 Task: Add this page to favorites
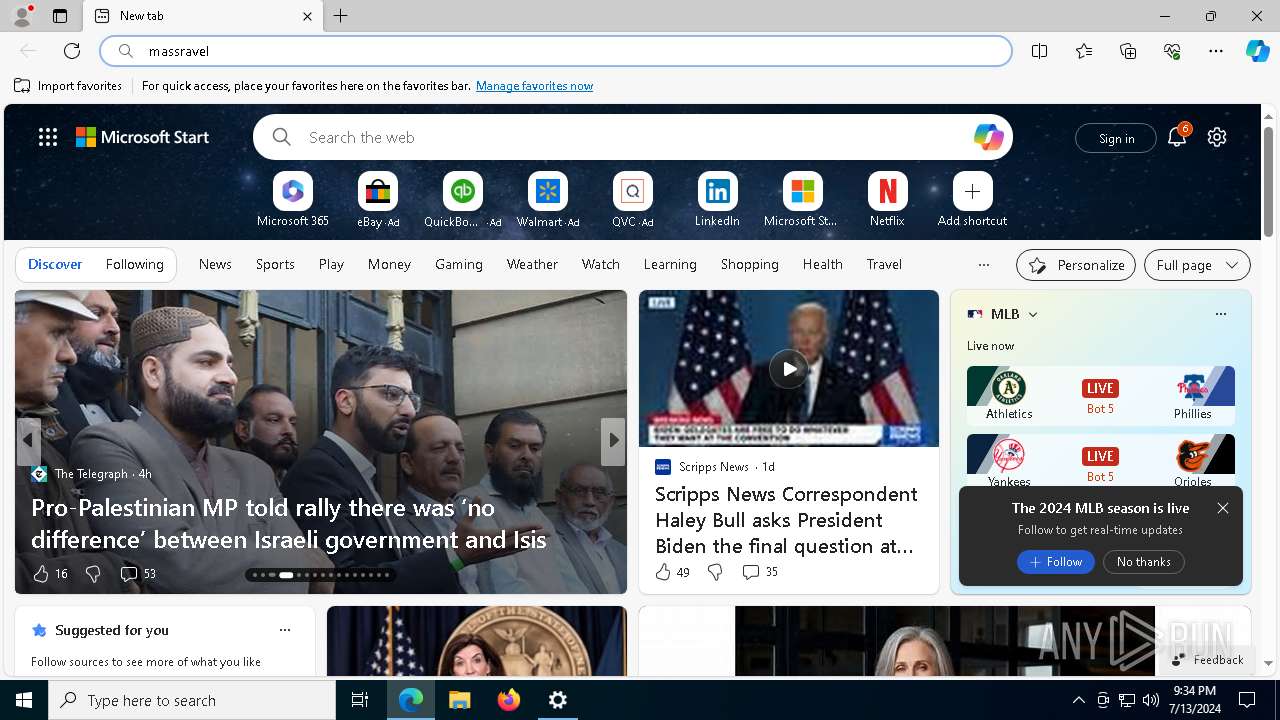pyautogui.click(x=1084, y=51)
